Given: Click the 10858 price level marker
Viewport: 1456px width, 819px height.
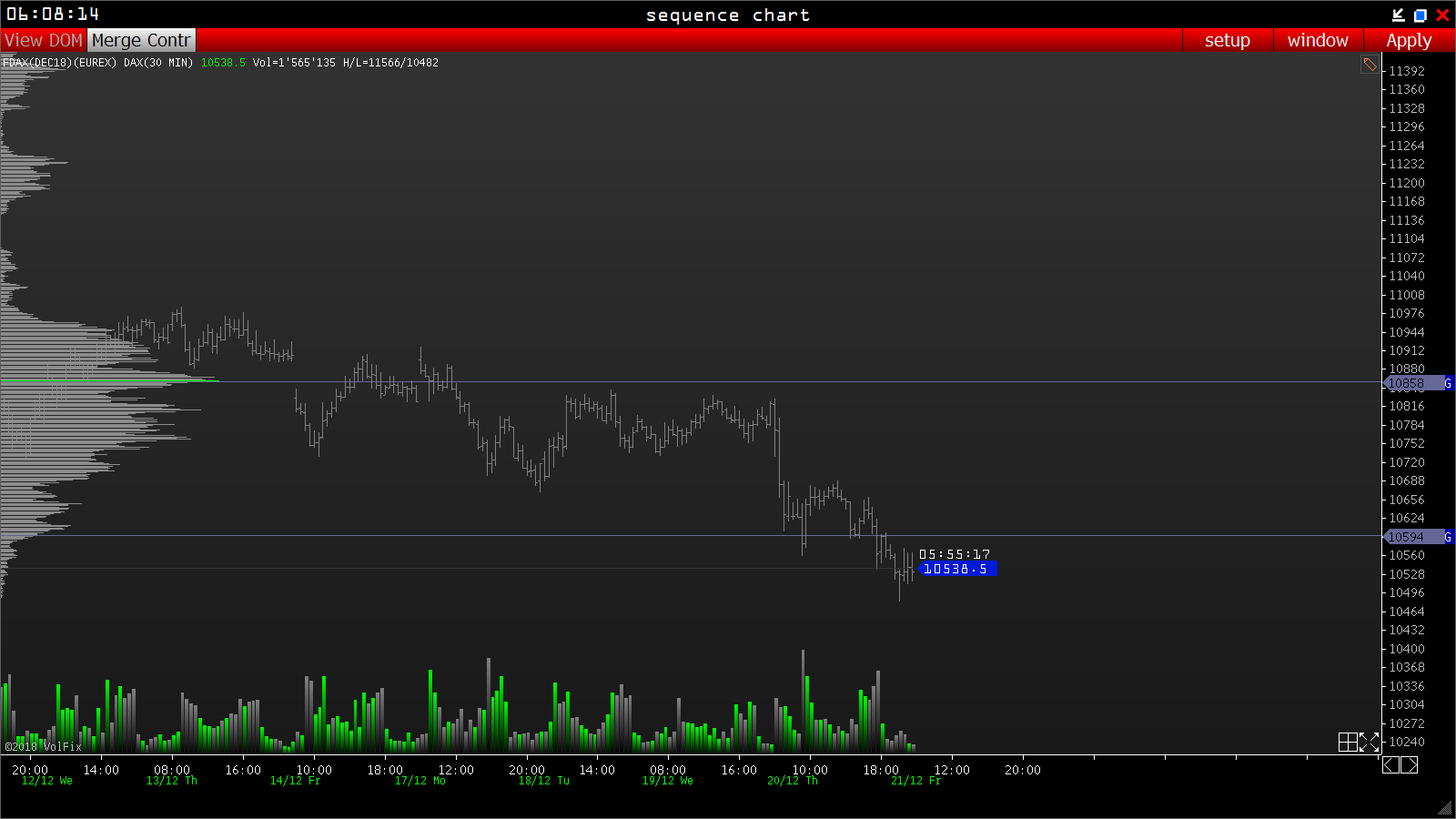Looking at the screenshot, I should [1406, 383].
